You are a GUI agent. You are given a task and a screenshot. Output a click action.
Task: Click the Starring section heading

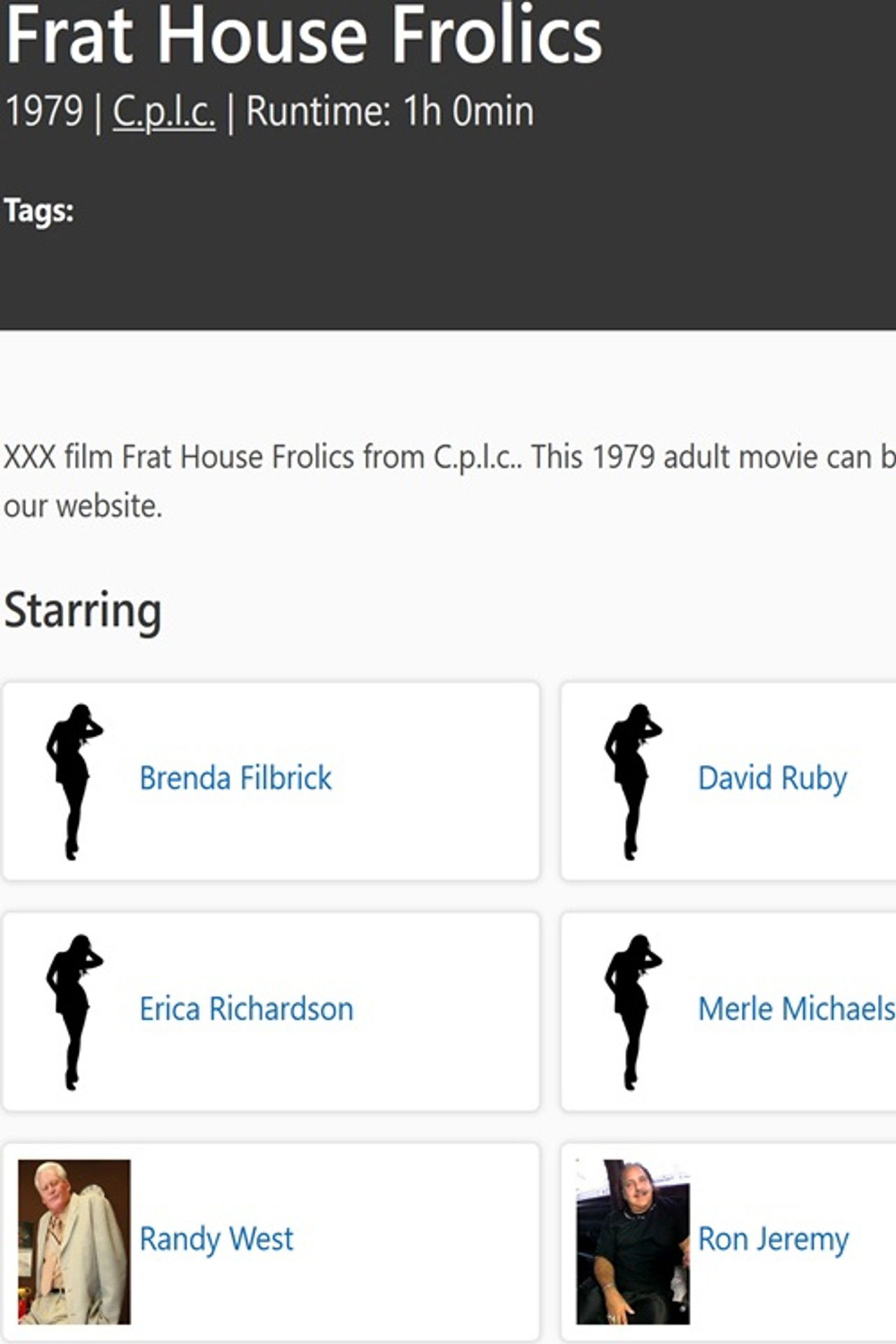click(83, 610)
